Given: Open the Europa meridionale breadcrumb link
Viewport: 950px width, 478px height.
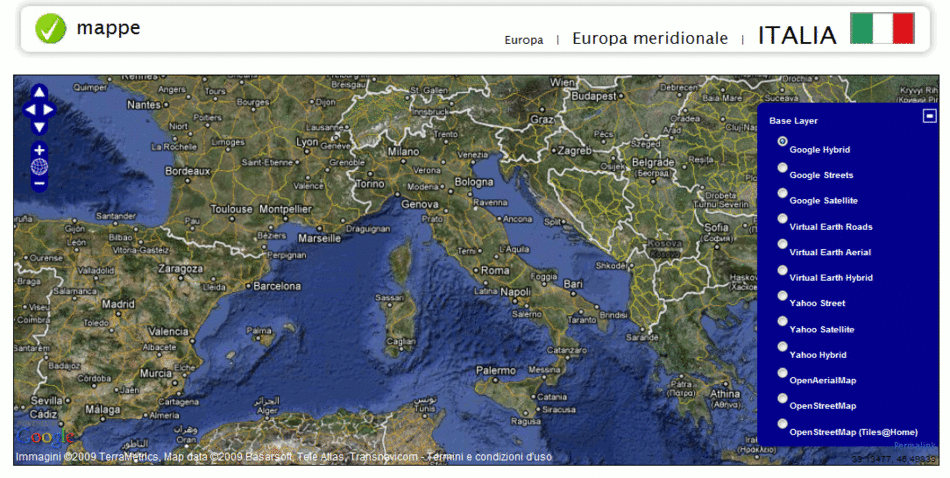Looking at the screenshot, I should coord(649,38).
